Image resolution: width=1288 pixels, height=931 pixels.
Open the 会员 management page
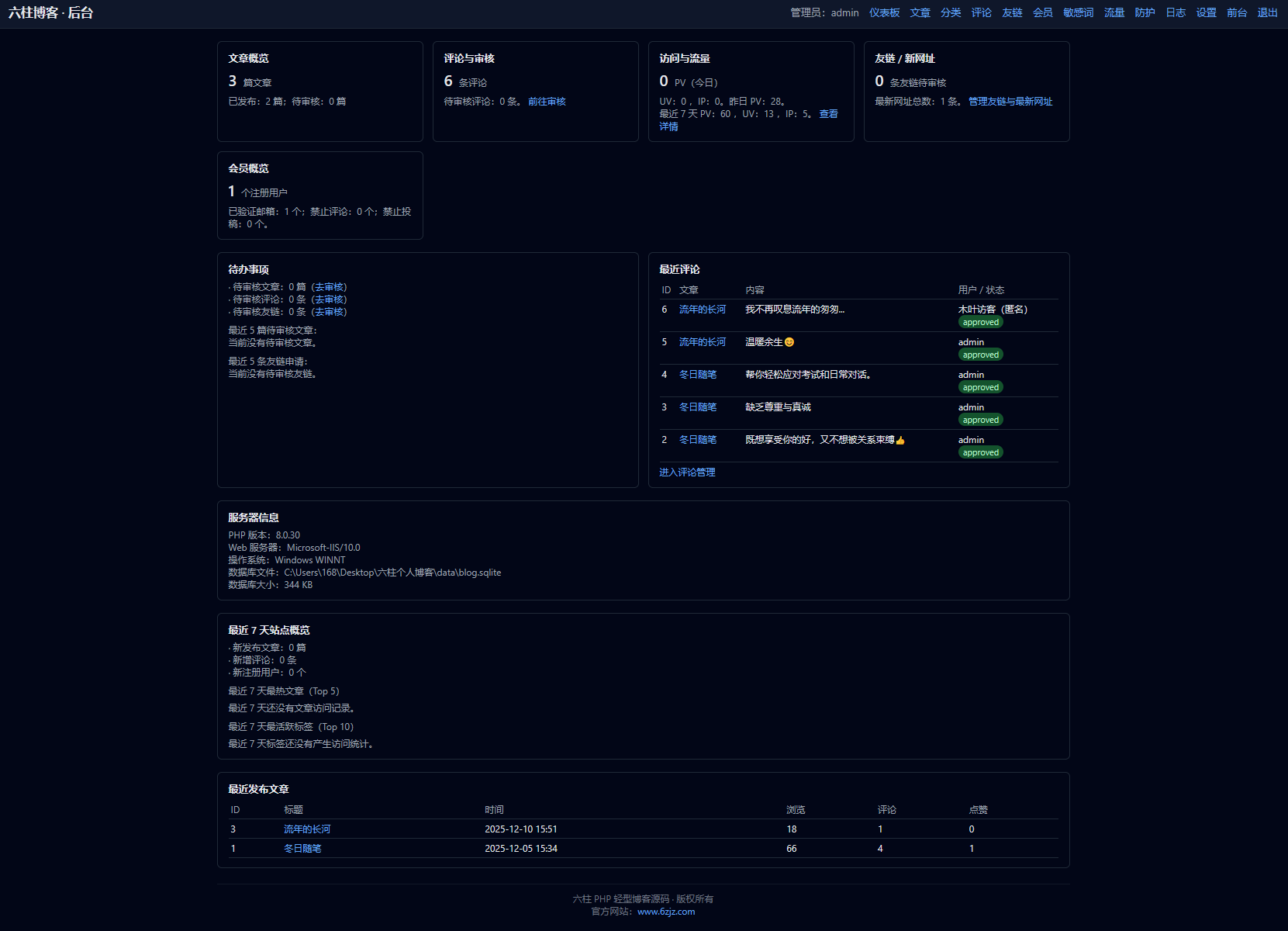[1042, 12]
